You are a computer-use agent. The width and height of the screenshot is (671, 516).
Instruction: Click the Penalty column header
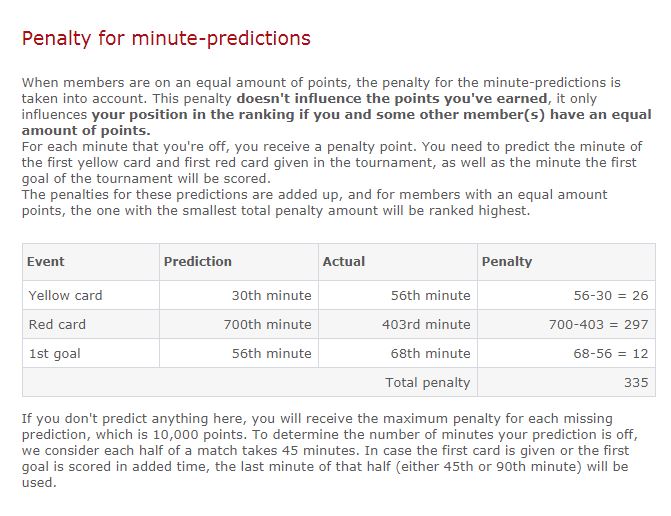(x=566, y=262)
